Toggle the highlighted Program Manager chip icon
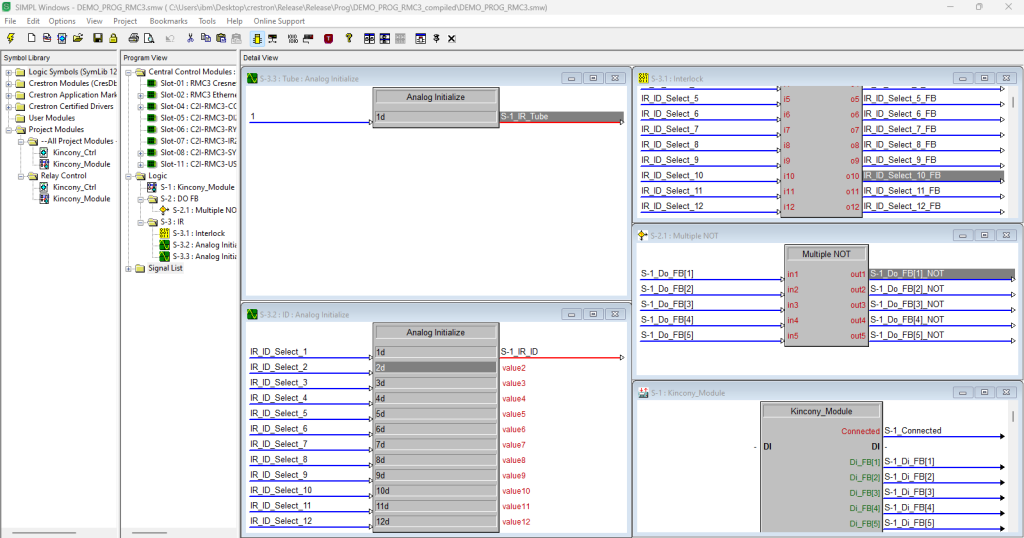 pyautogui.click(x=257, y=39)
